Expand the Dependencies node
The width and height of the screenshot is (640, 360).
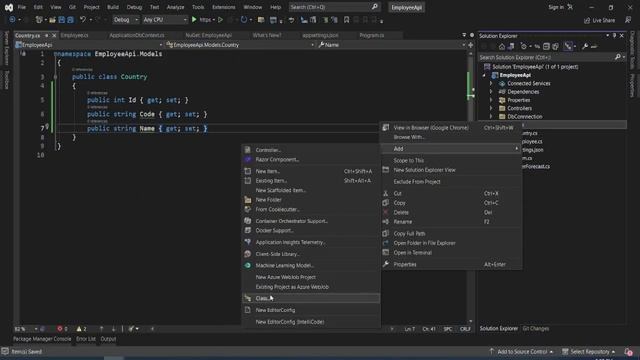click(x=491, y=92)
